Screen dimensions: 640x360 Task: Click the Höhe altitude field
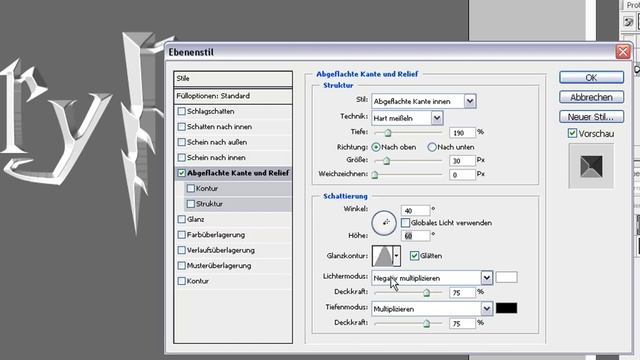416,236
